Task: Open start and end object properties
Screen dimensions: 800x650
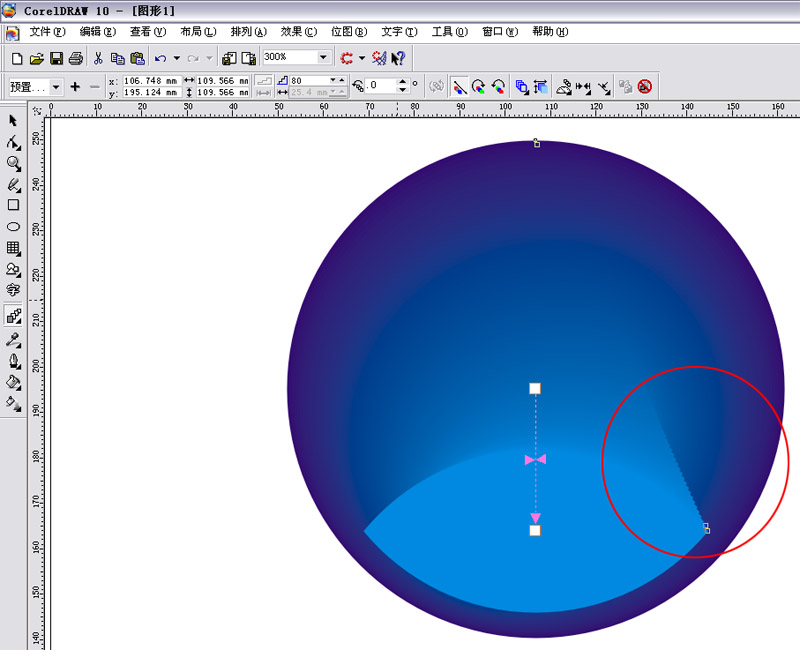Action: [583, 87]
